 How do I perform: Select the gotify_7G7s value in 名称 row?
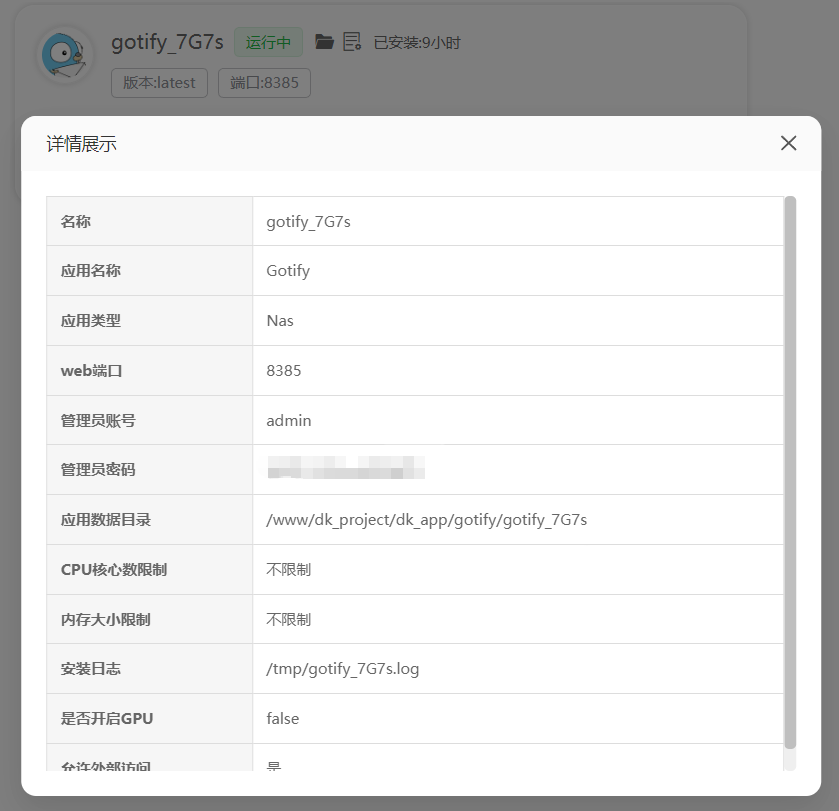(x=308, y=221)
